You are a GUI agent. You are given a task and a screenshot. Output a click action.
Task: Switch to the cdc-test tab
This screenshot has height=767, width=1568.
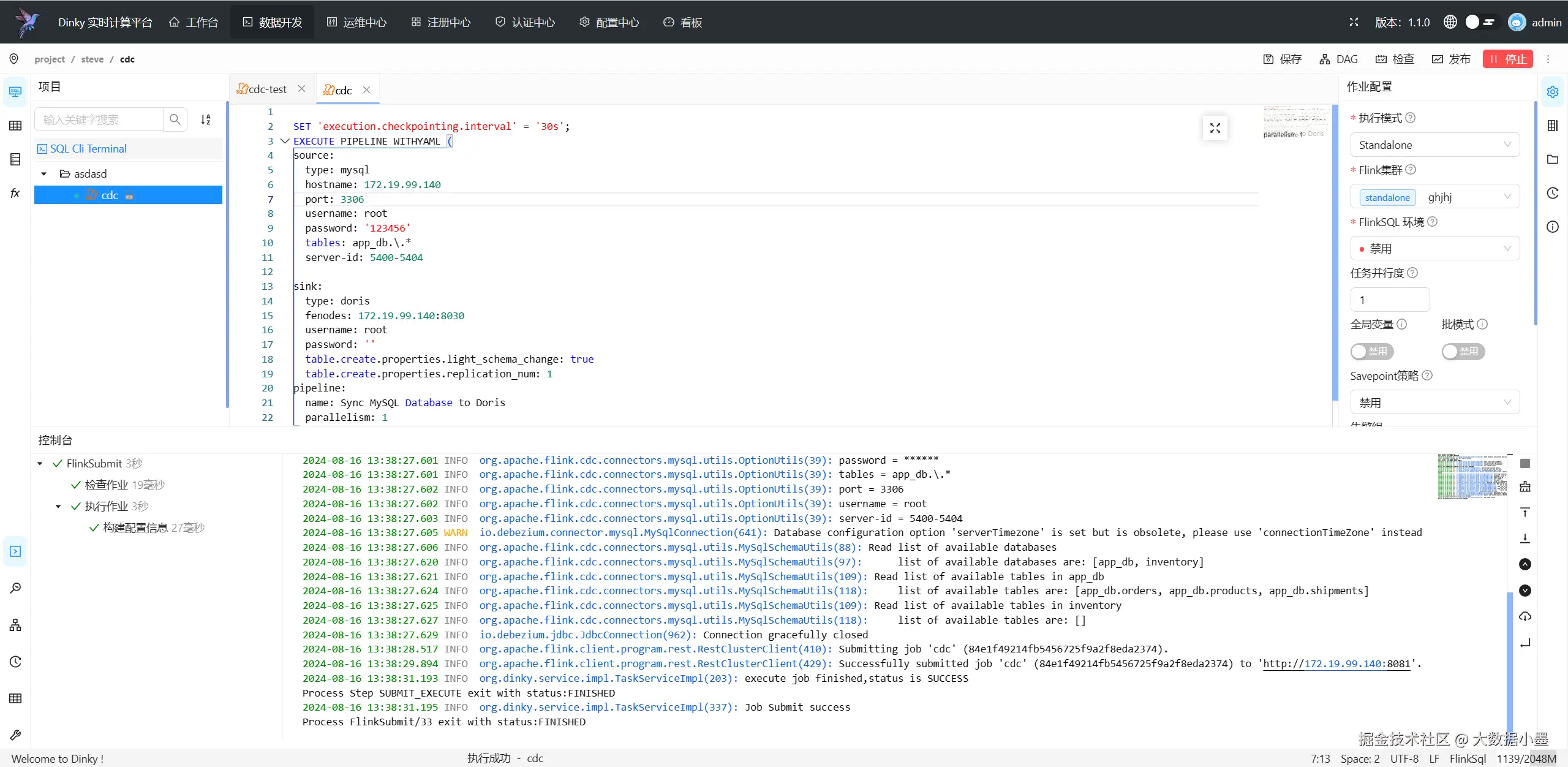click(x=267, y=89)
